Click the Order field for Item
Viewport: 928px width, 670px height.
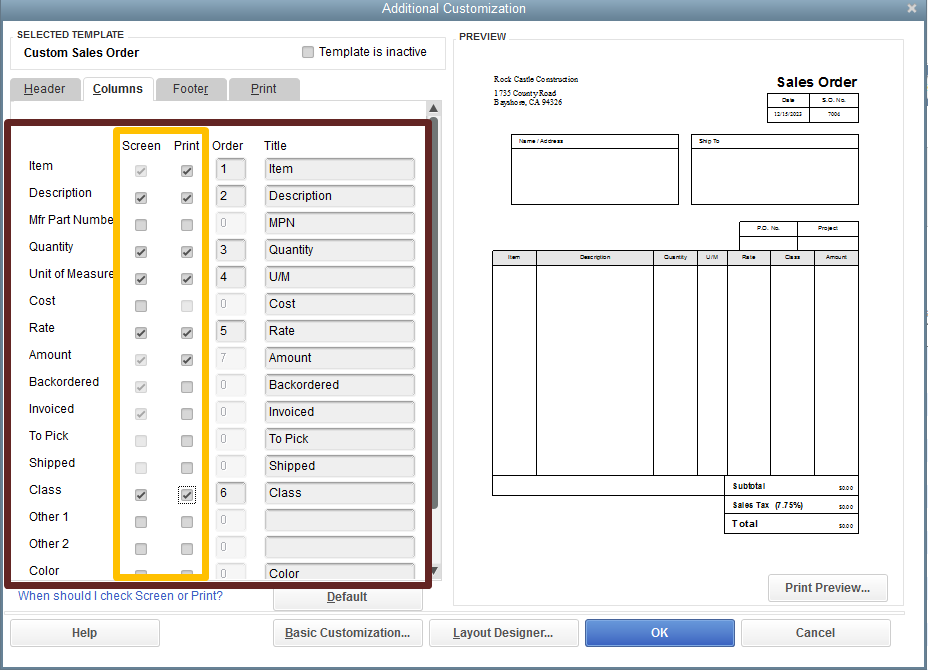(231, 169)
